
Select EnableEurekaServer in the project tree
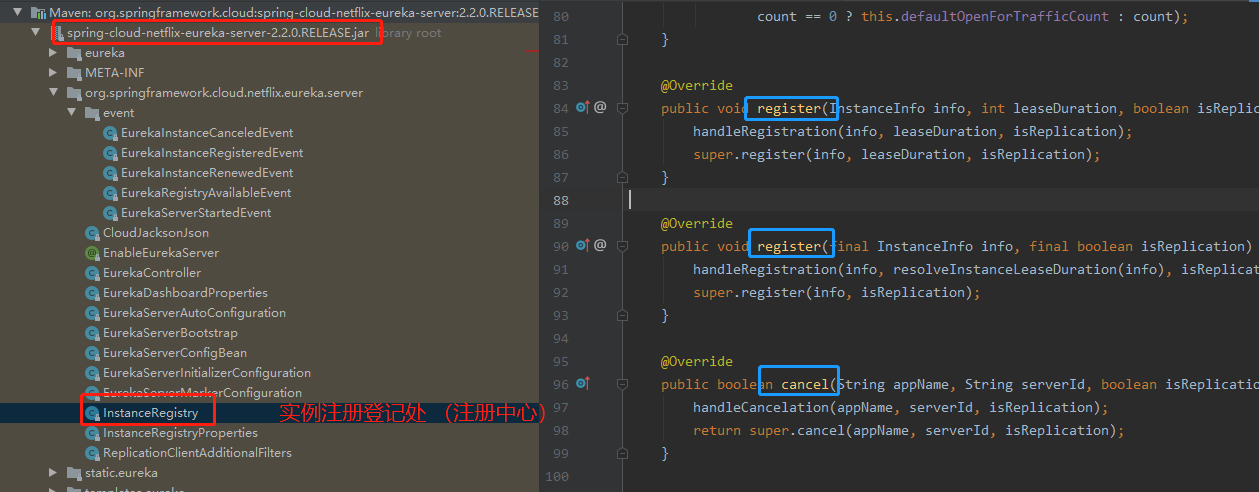click(161, 253)
